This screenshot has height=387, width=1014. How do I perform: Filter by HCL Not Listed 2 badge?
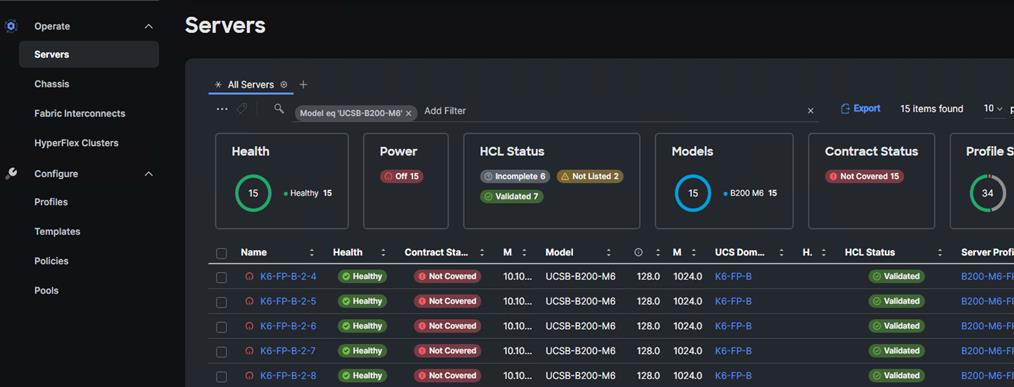[589, 176]
